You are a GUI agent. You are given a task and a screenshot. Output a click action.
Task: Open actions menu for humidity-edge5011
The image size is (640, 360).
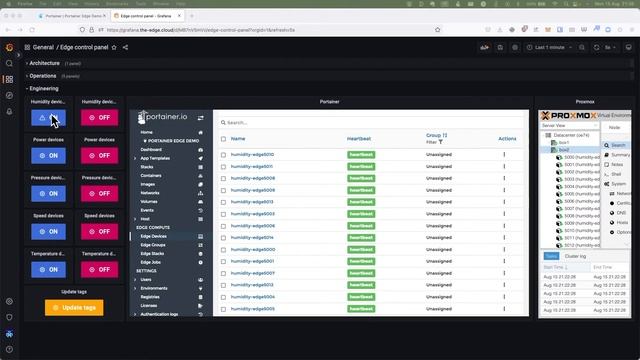[504, 167]
